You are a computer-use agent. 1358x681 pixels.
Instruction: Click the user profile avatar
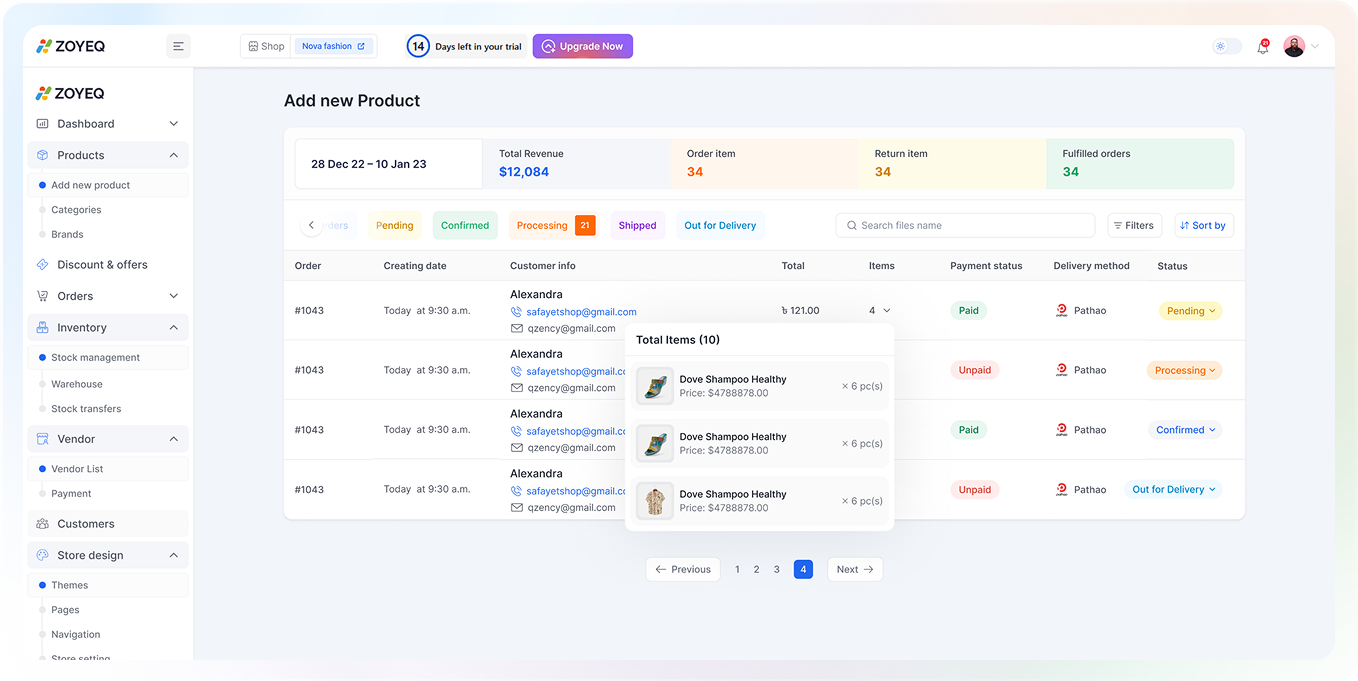[x=1294, y=47]
